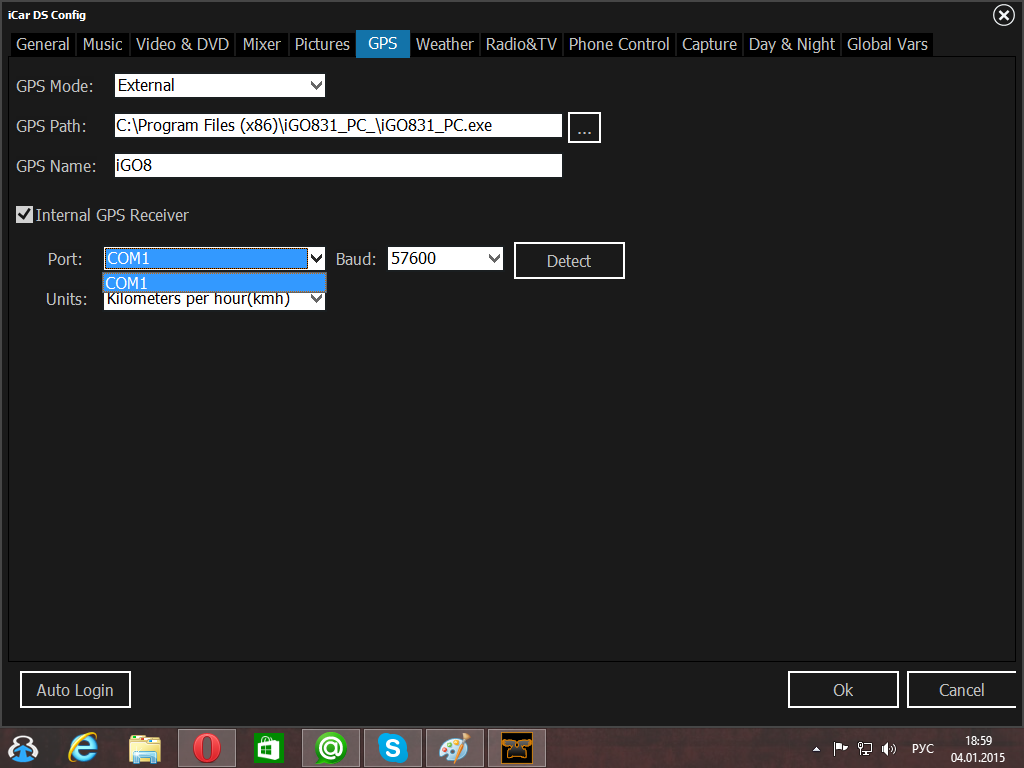Click the first taskbar icon with headset figure
The height and width of the screenshot is (768, 1024).
pos(23,748)
